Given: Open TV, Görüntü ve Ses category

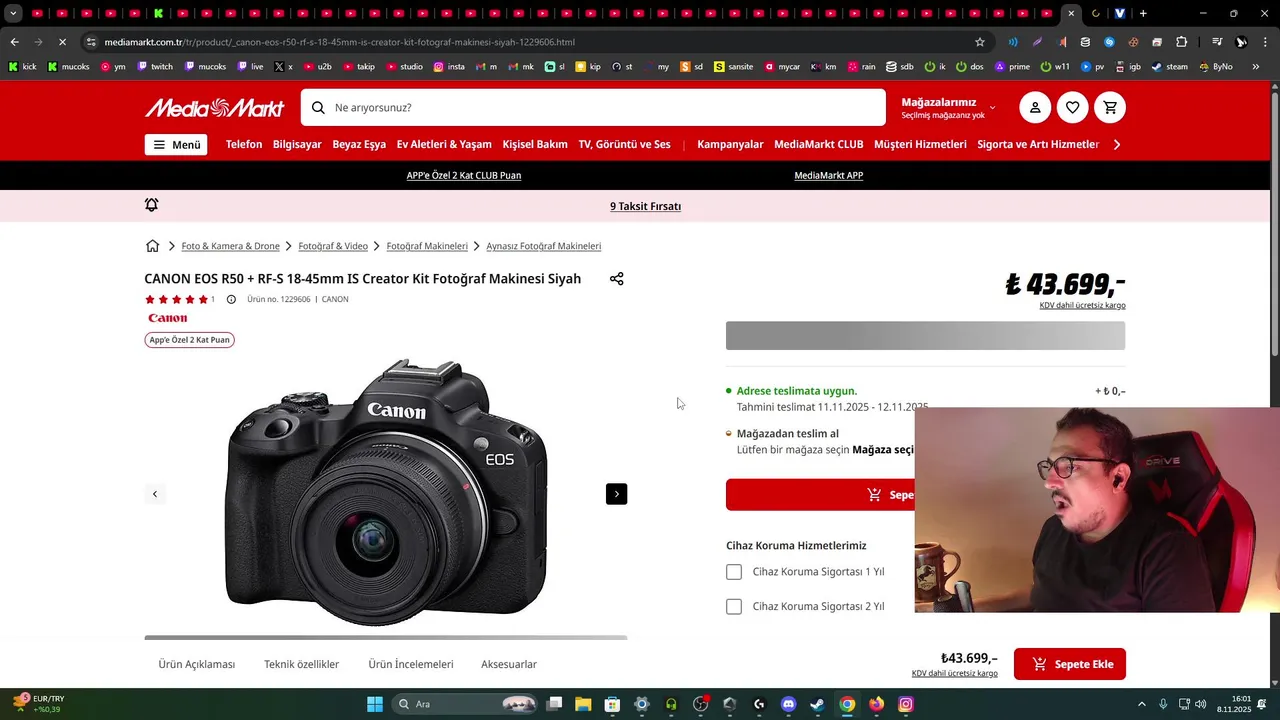Looking at the screenshot, I should [x=624, y=145].
